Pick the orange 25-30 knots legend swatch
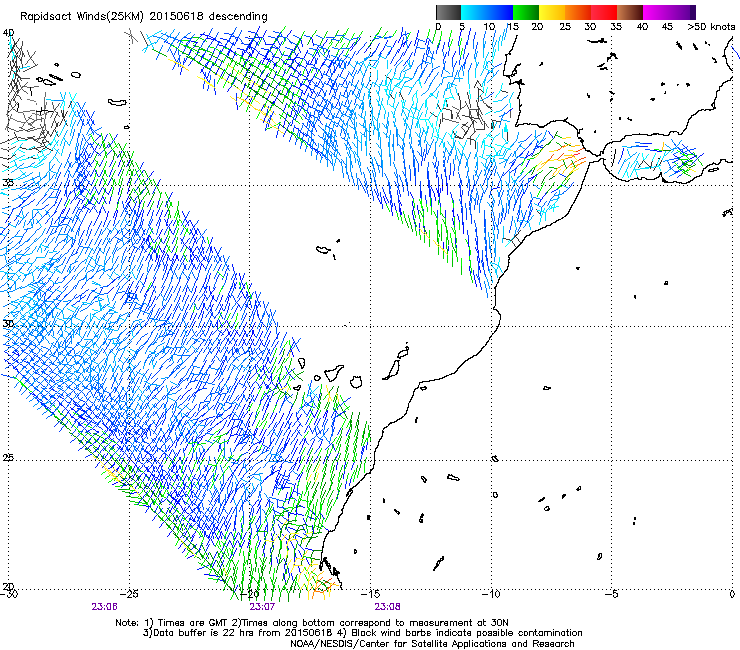This screenshot has width=740, height=650. coord(578,12)
